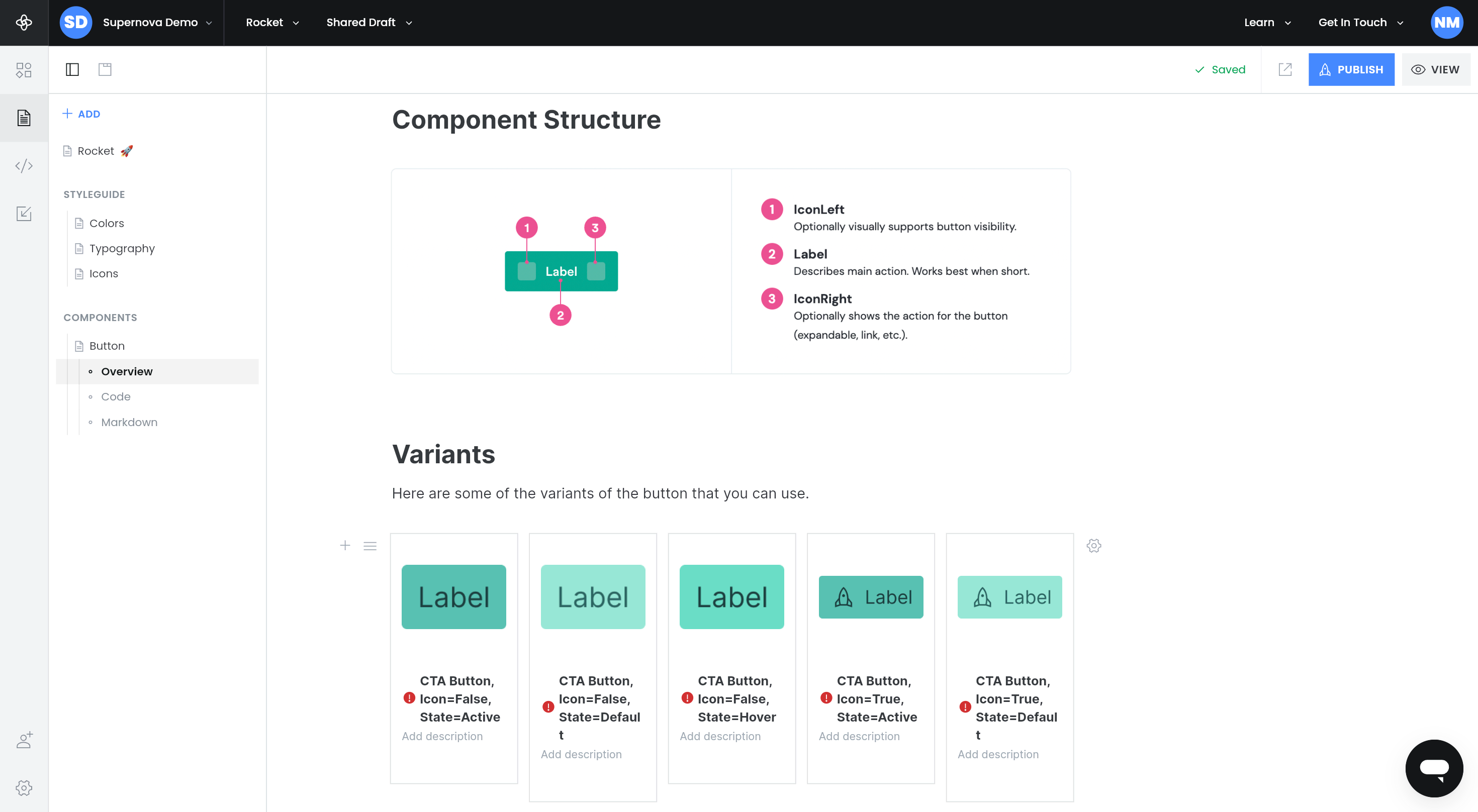This screenshot has width=1478, height=812.
Task: Open the code section icon in sidebar
Action: point(24,166)
